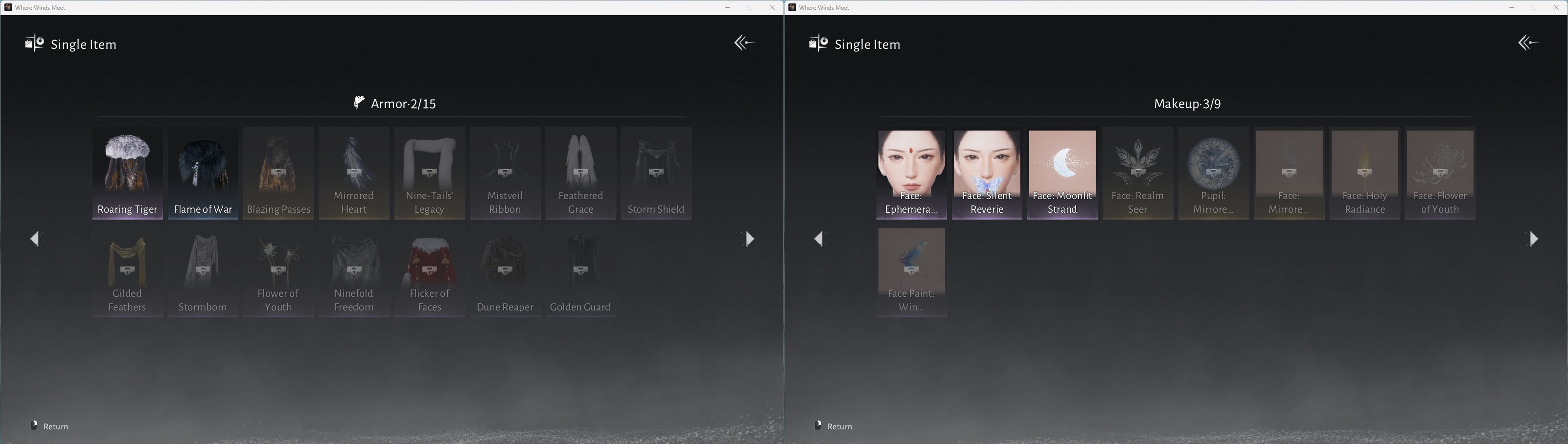Viewport: 1568px width, 444px height.
Task: Open the Dune Reaper armor item
Action: [x=505, y=271]
